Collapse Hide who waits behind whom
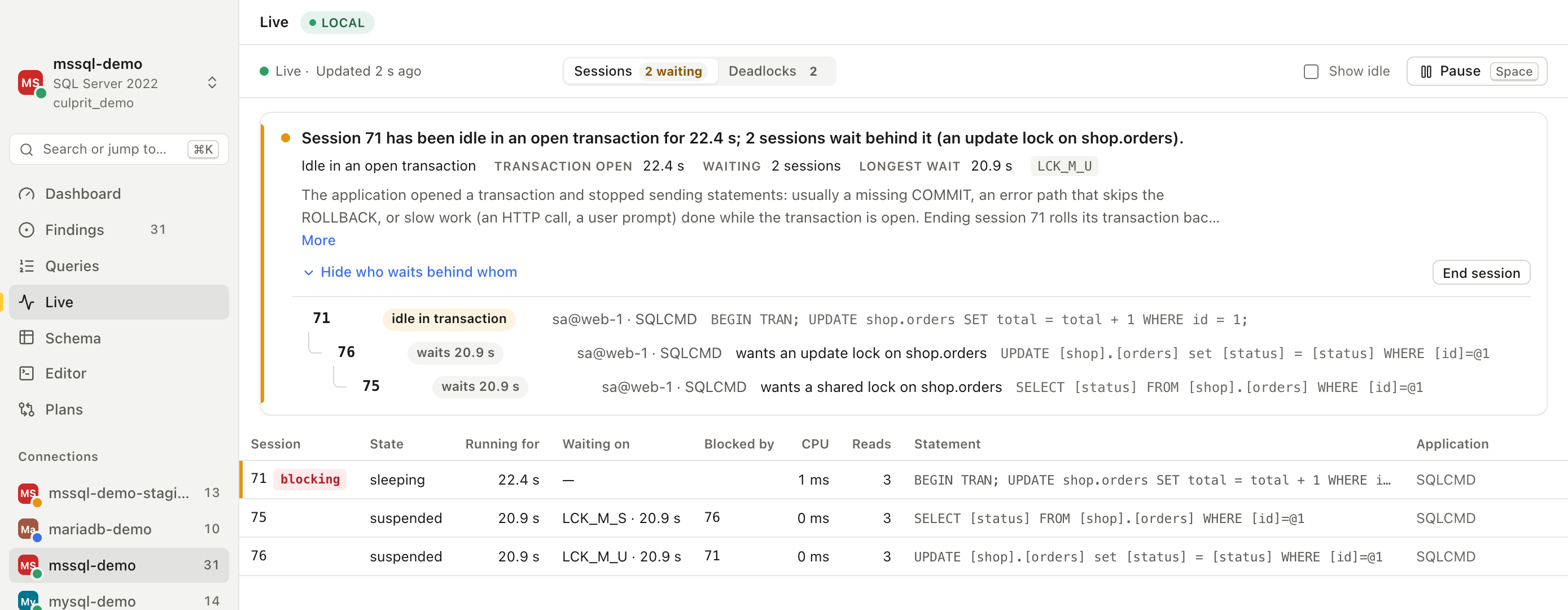The image size is (1568, 610). [x=410, y=272]
